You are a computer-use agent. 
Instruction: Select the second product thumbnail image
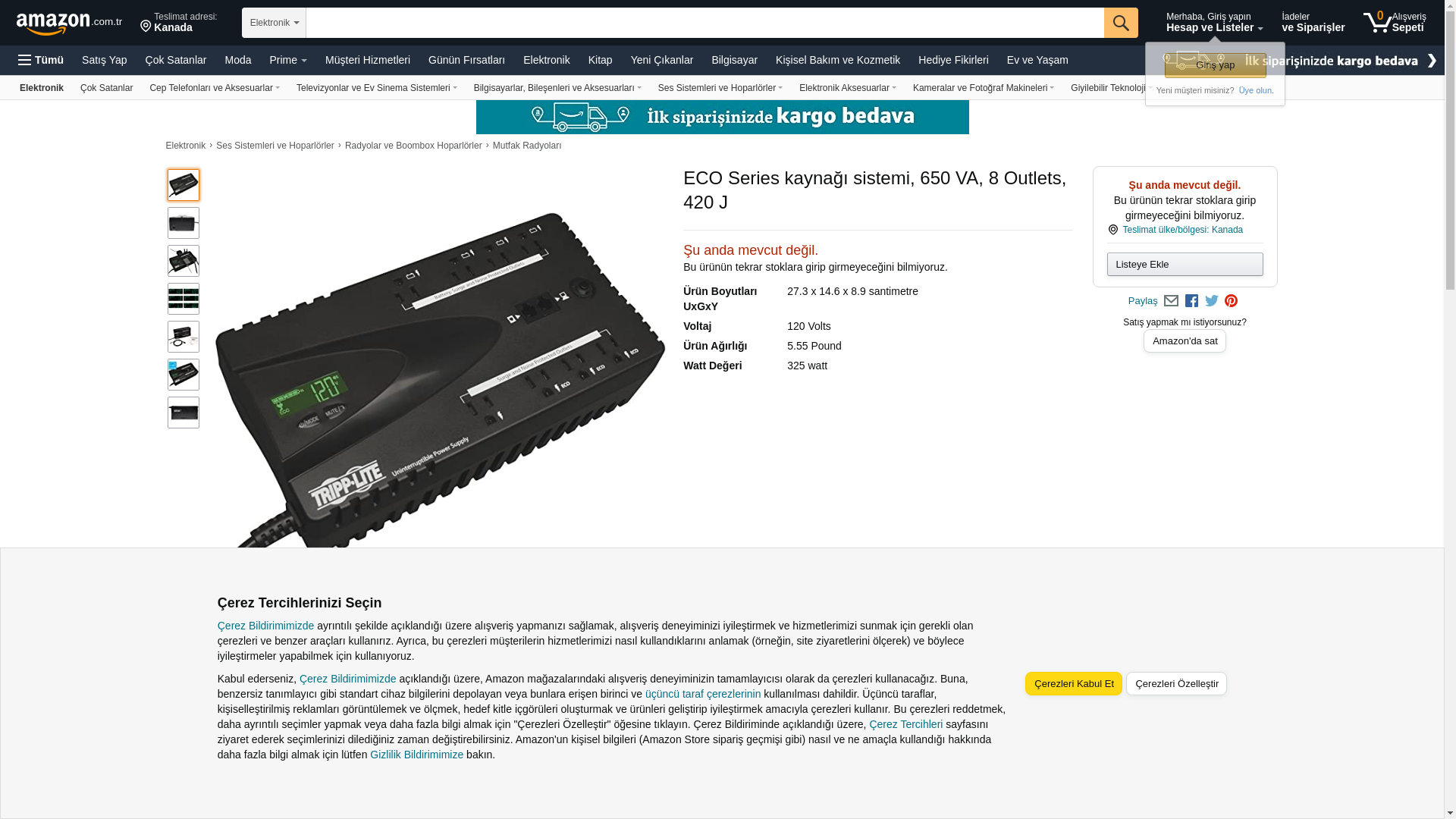point(184,223)
